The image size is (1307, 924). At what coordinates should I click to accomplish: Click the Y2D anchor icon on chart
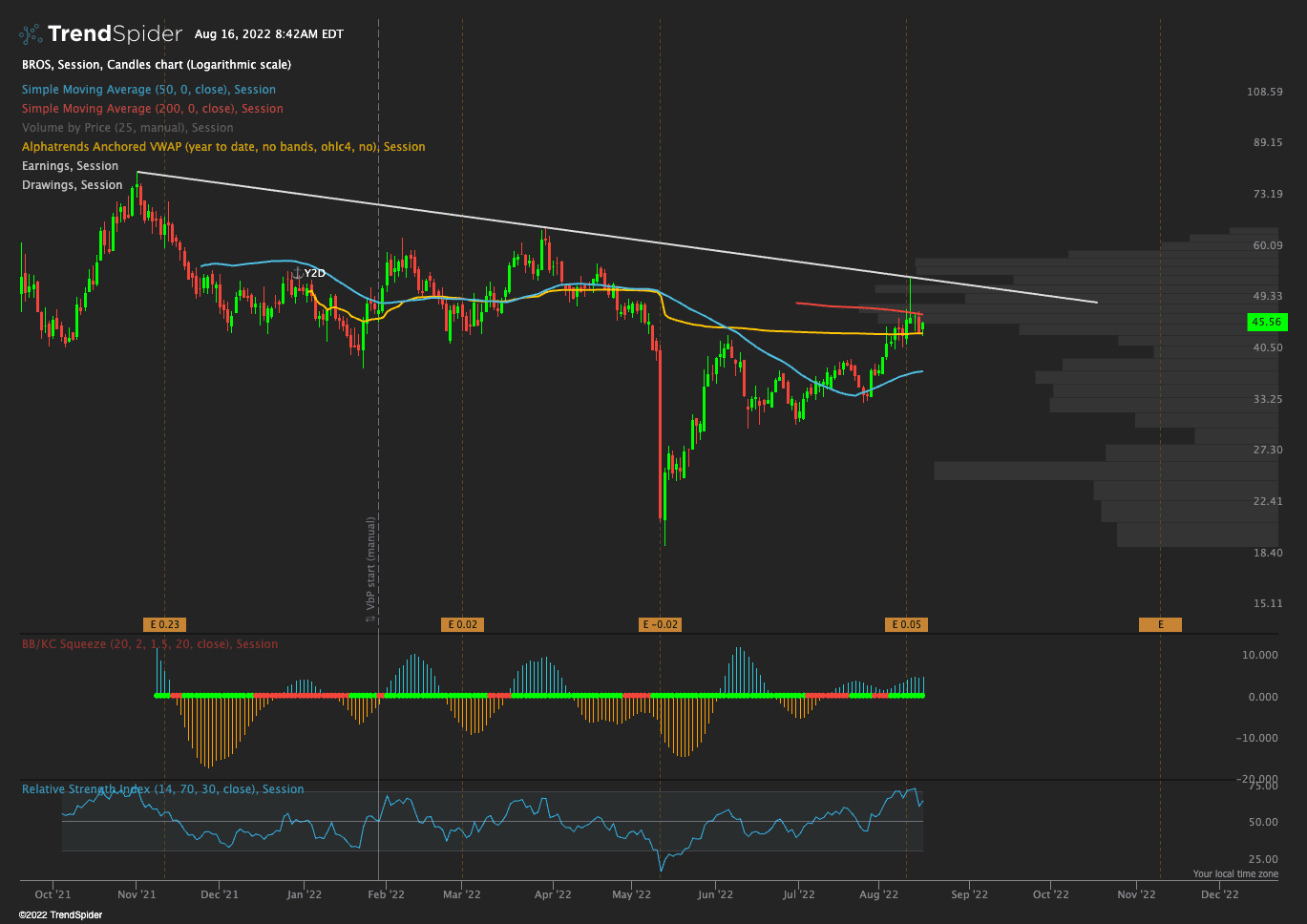click(297, 273)
